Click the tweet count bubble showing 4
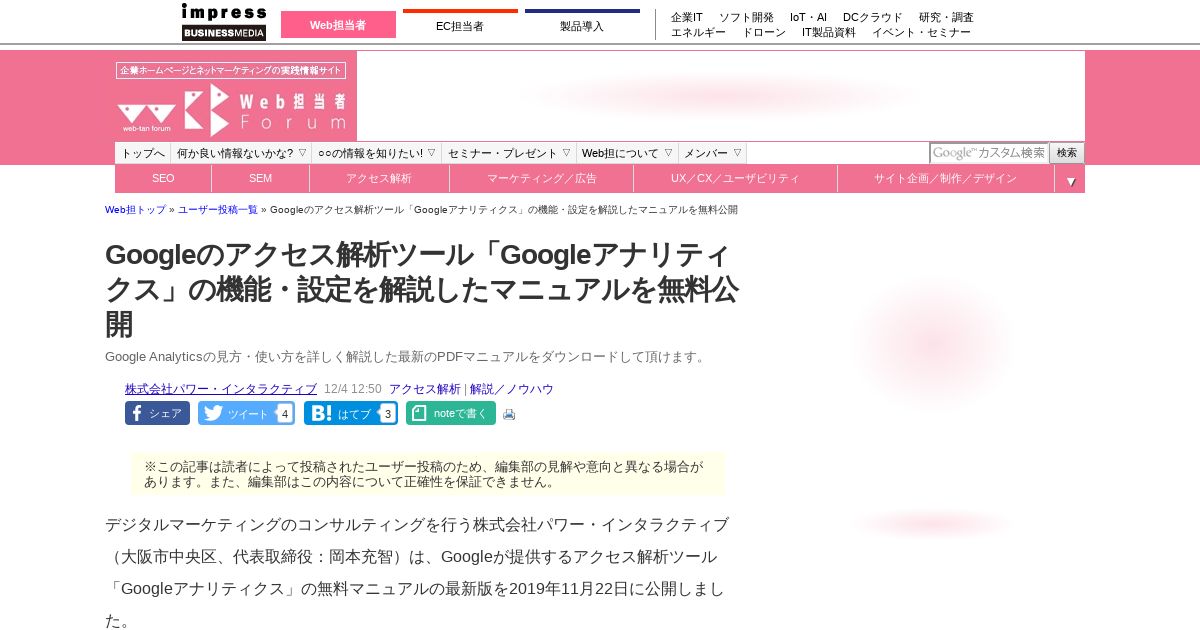Screen dimensions: 1200x630 coord(285,413)
